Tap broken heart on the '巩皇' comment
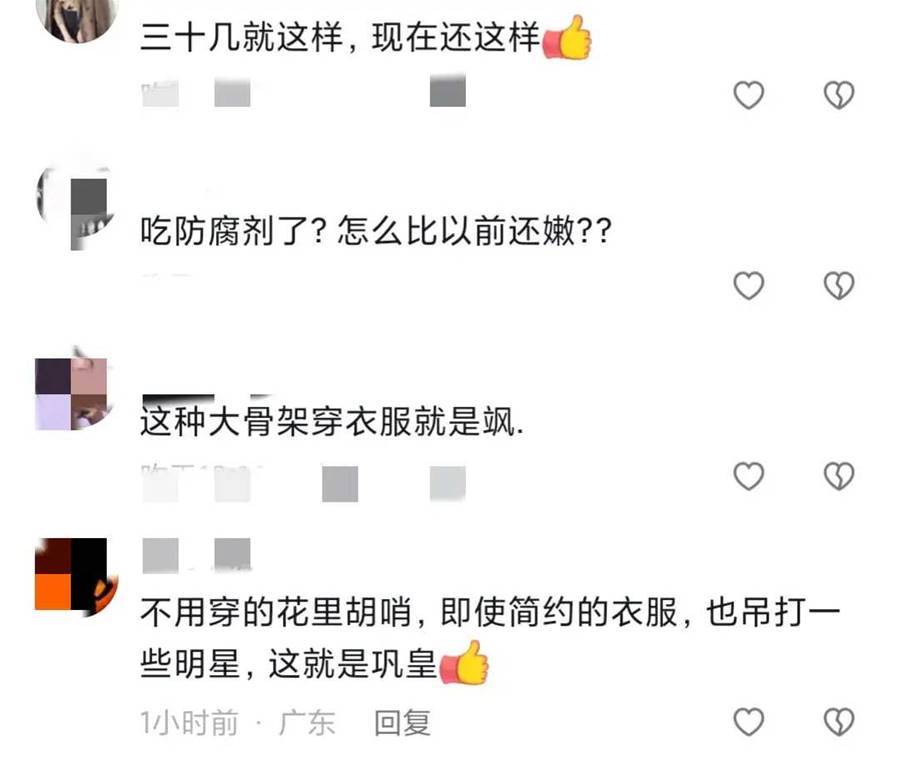This screenshot has width=900, height=777. tap(839, 721)
